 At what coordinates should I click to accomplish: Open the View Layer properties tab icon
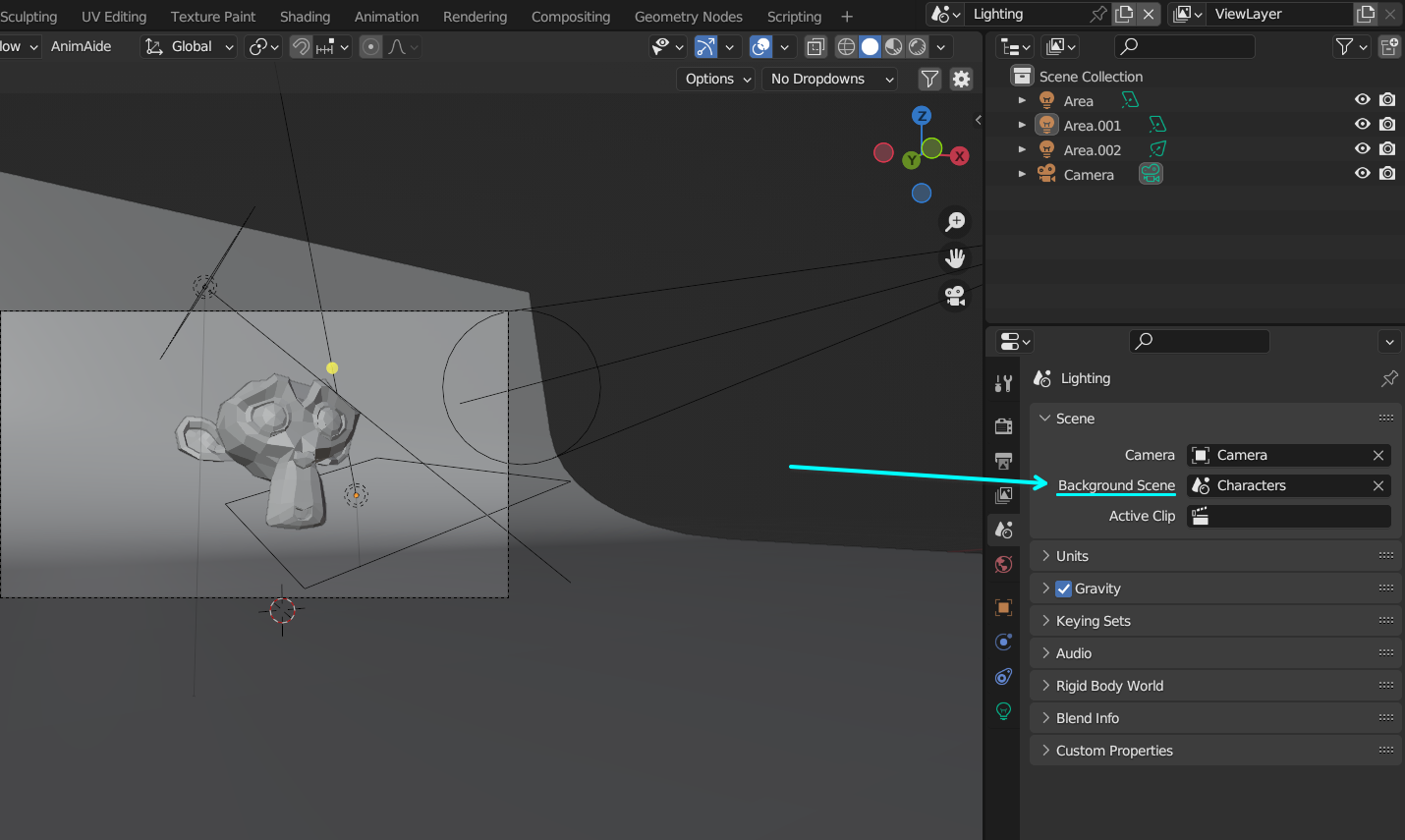pos(1003,495)
